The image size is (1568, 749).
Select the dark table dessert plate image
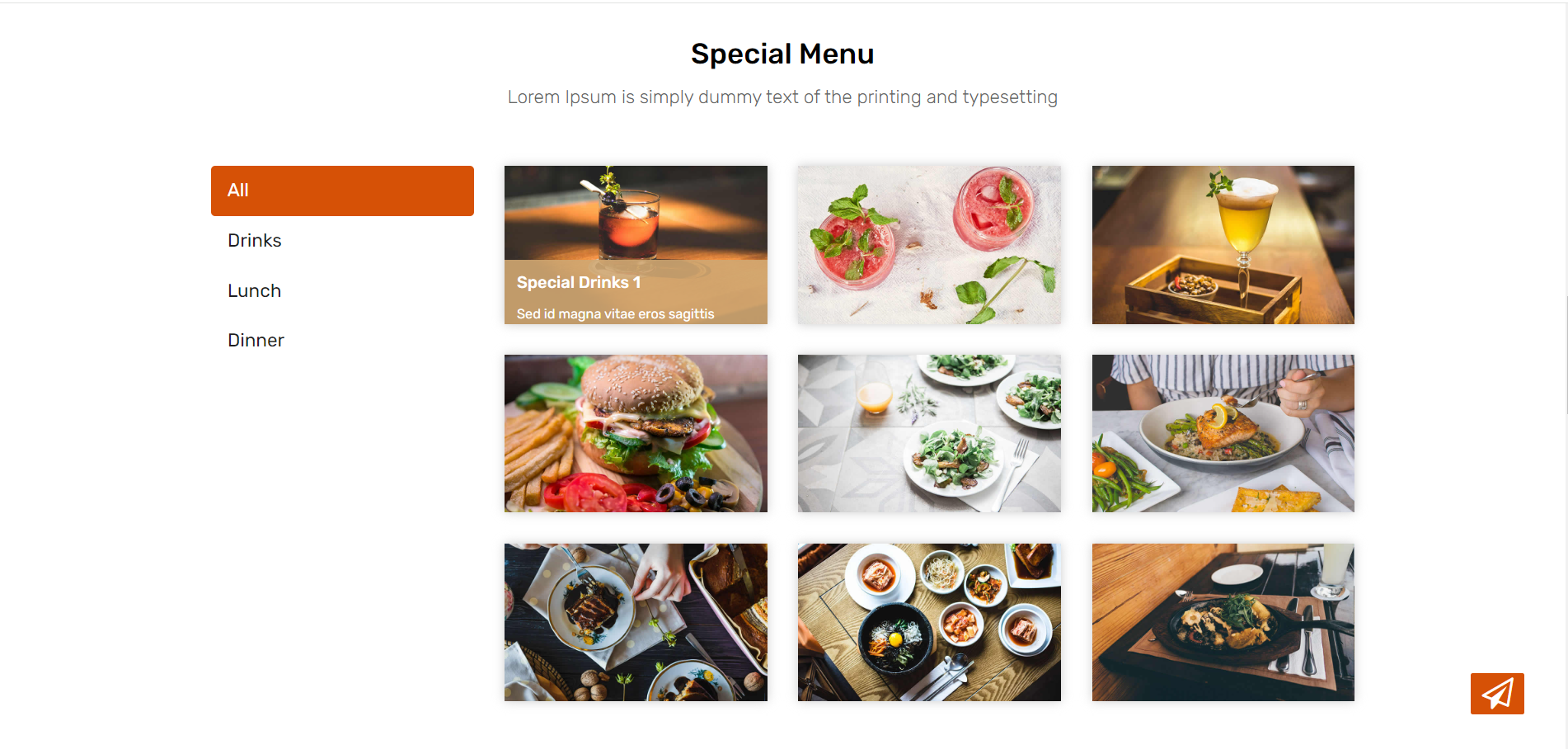coord(636,622)
